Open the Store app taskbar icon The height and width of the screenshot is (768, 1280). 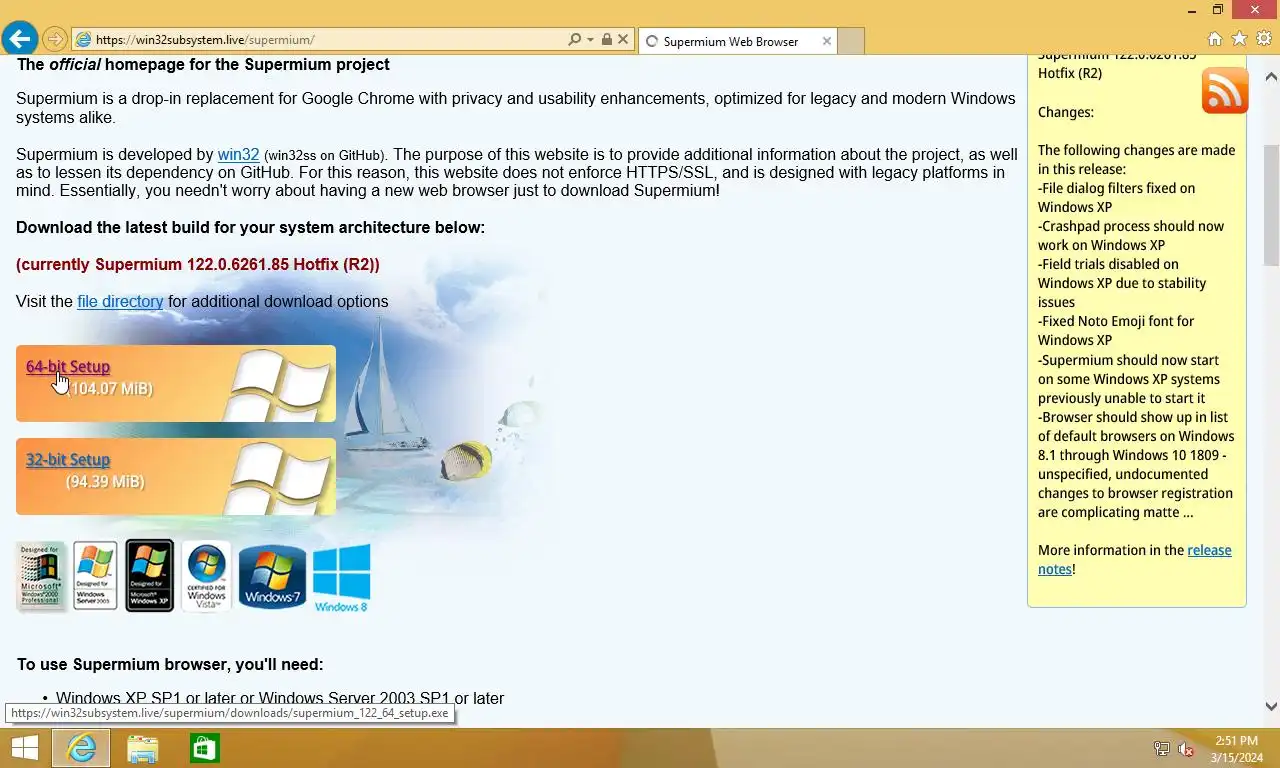point(205,748)
